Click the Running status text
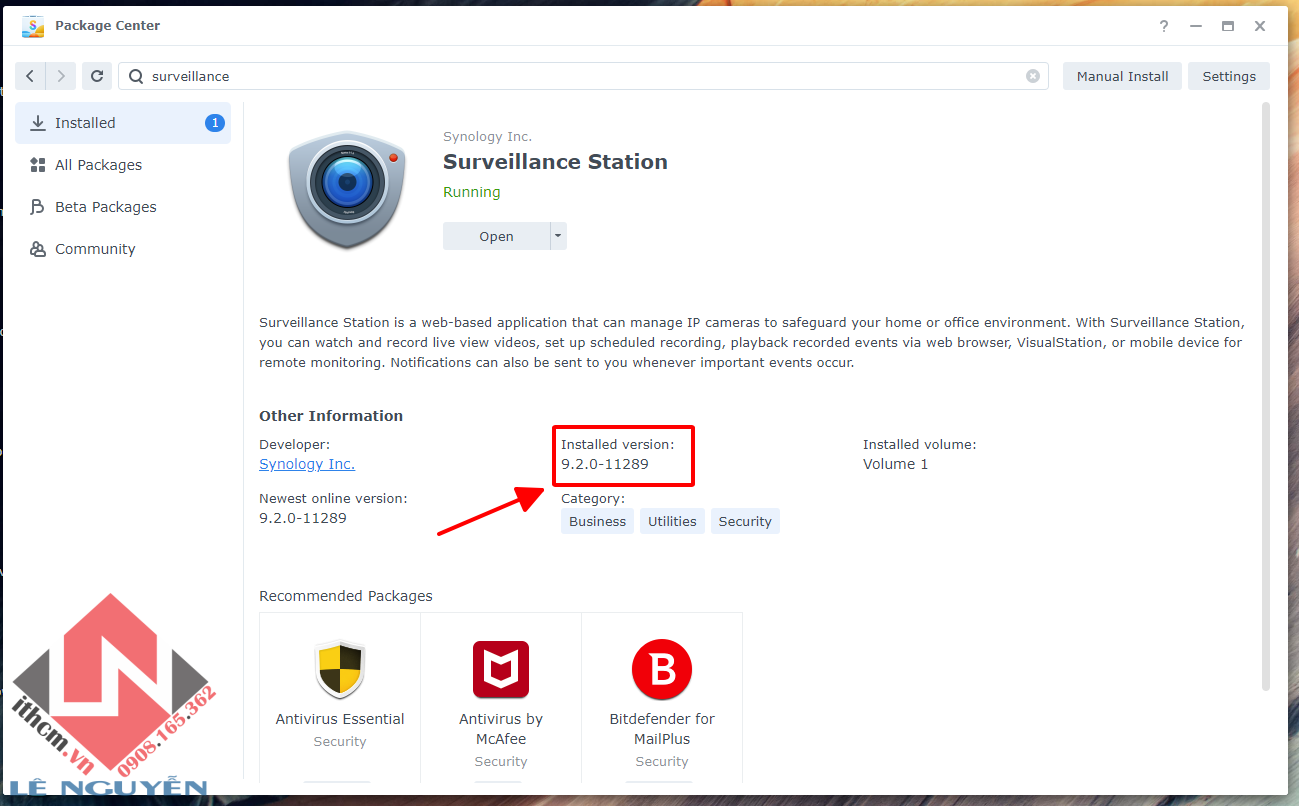The width and height of the screenshot is (1299, 806). point(472,192)
